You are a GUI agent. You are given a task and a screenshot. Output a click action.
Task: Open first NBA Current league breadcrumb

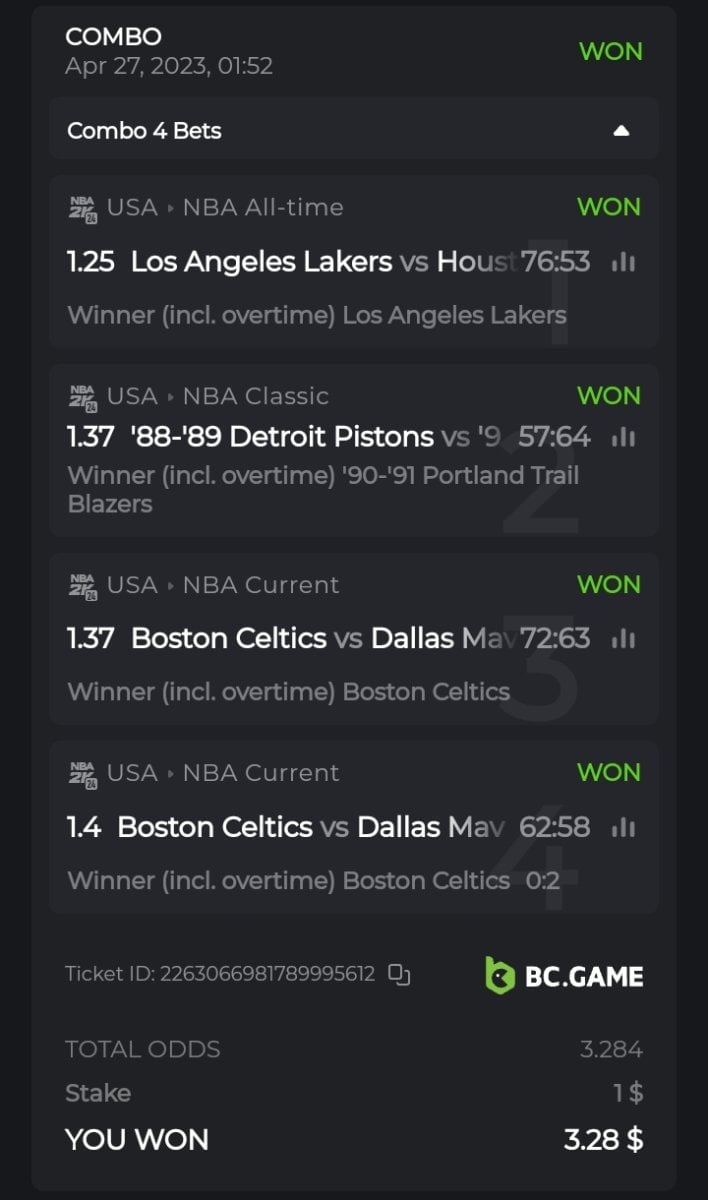tap(261, 585)
